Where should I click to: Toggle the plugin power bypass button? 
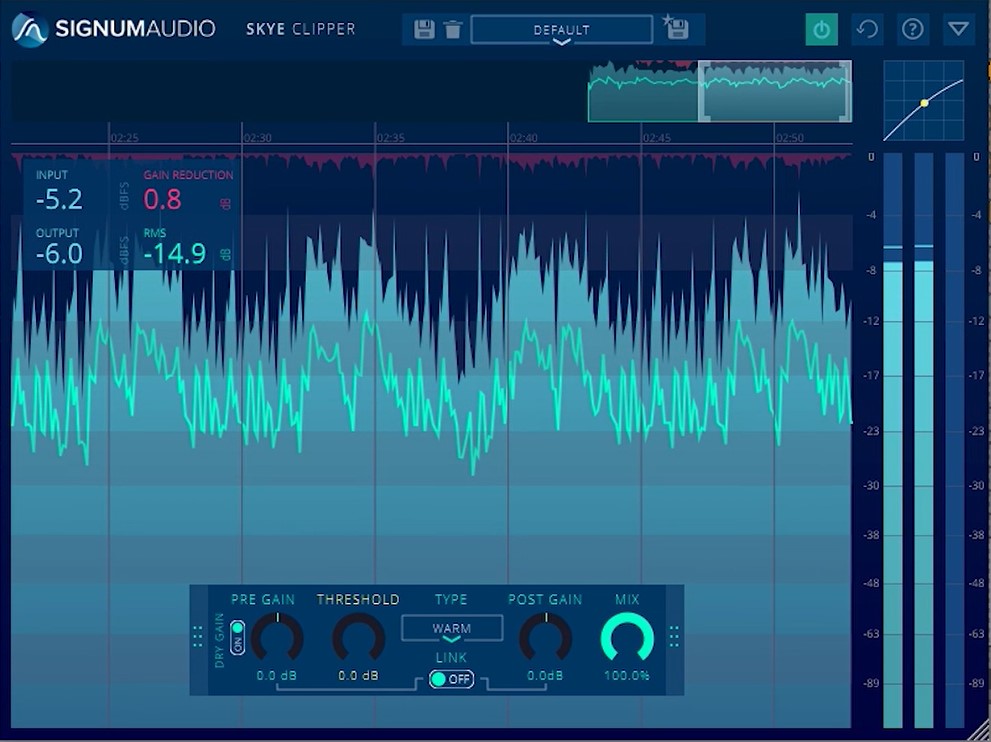point(821,29)
